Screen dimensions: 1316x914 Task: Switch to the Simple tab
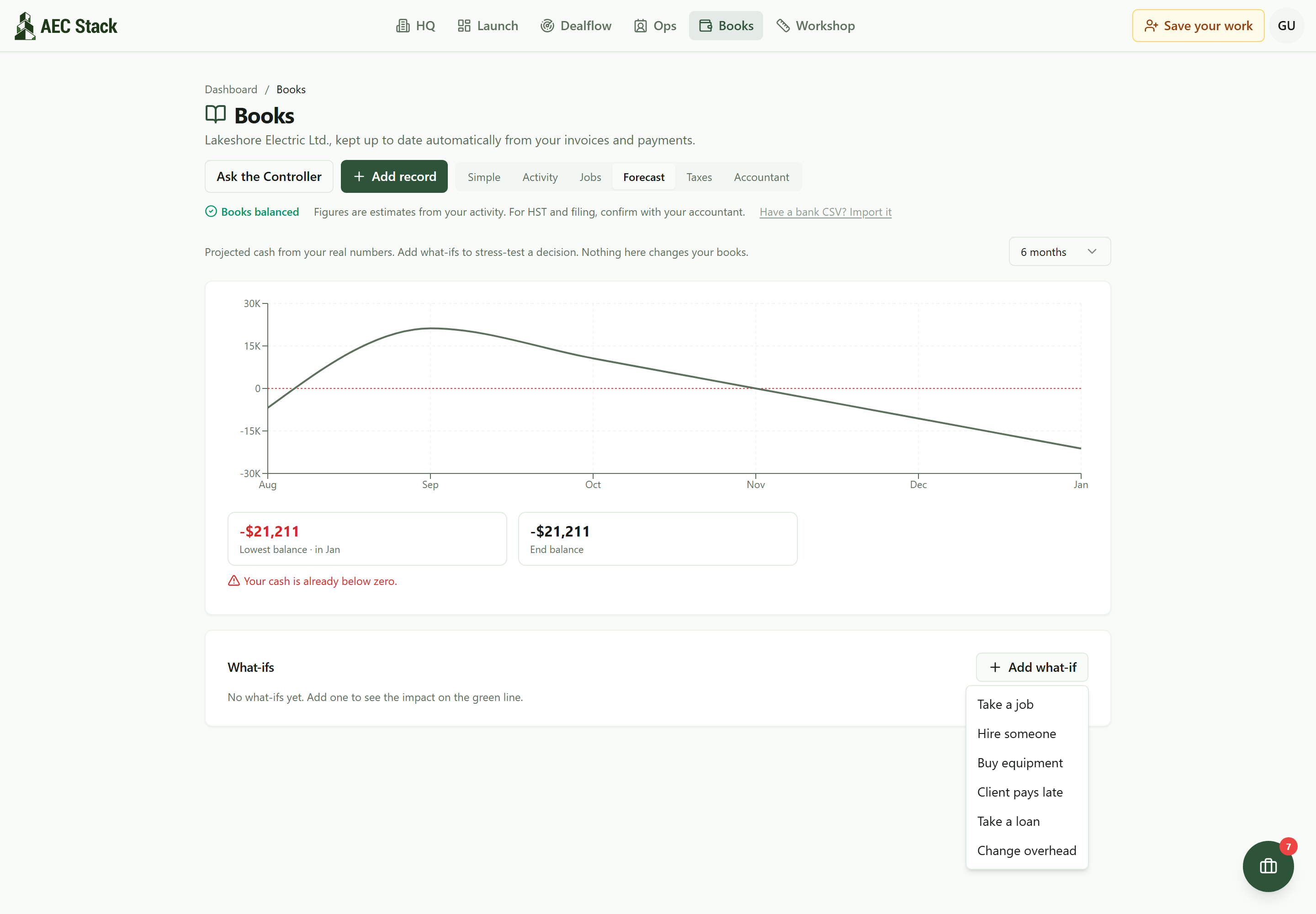click(x=484, y=177)
